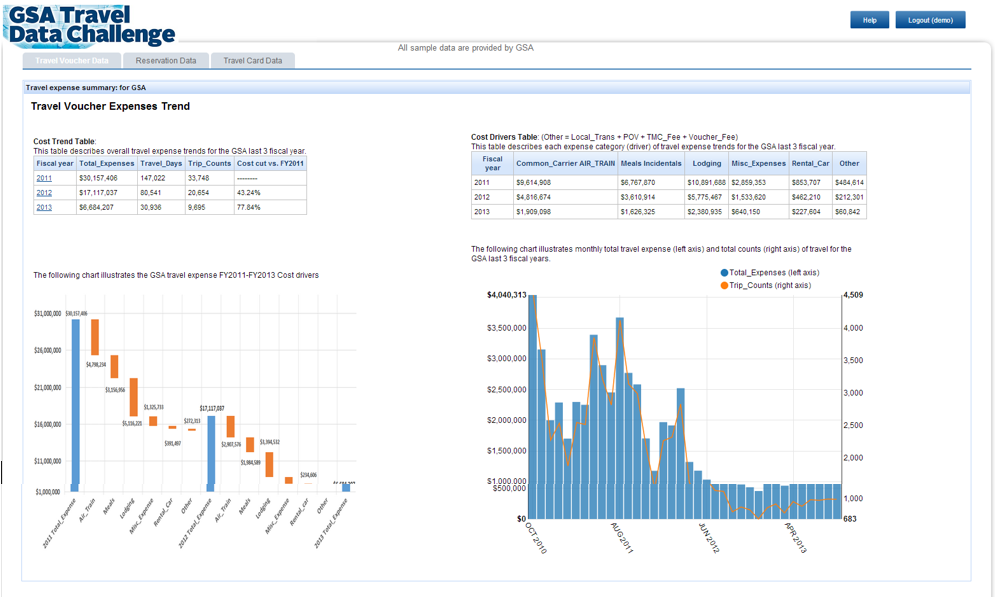
Task: Select the $60,842 Other cell
Action: click(849, 212)
